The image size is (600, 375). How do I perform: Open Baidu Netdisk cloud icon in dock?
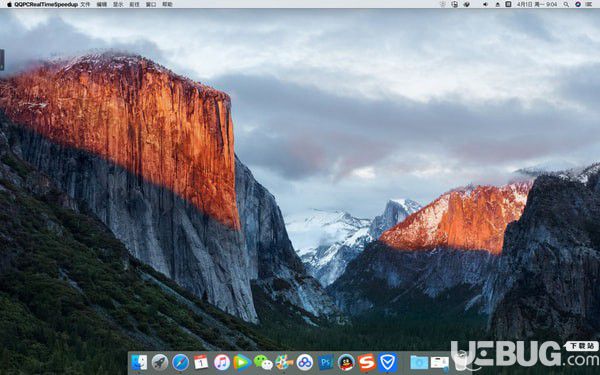point(305,362)
